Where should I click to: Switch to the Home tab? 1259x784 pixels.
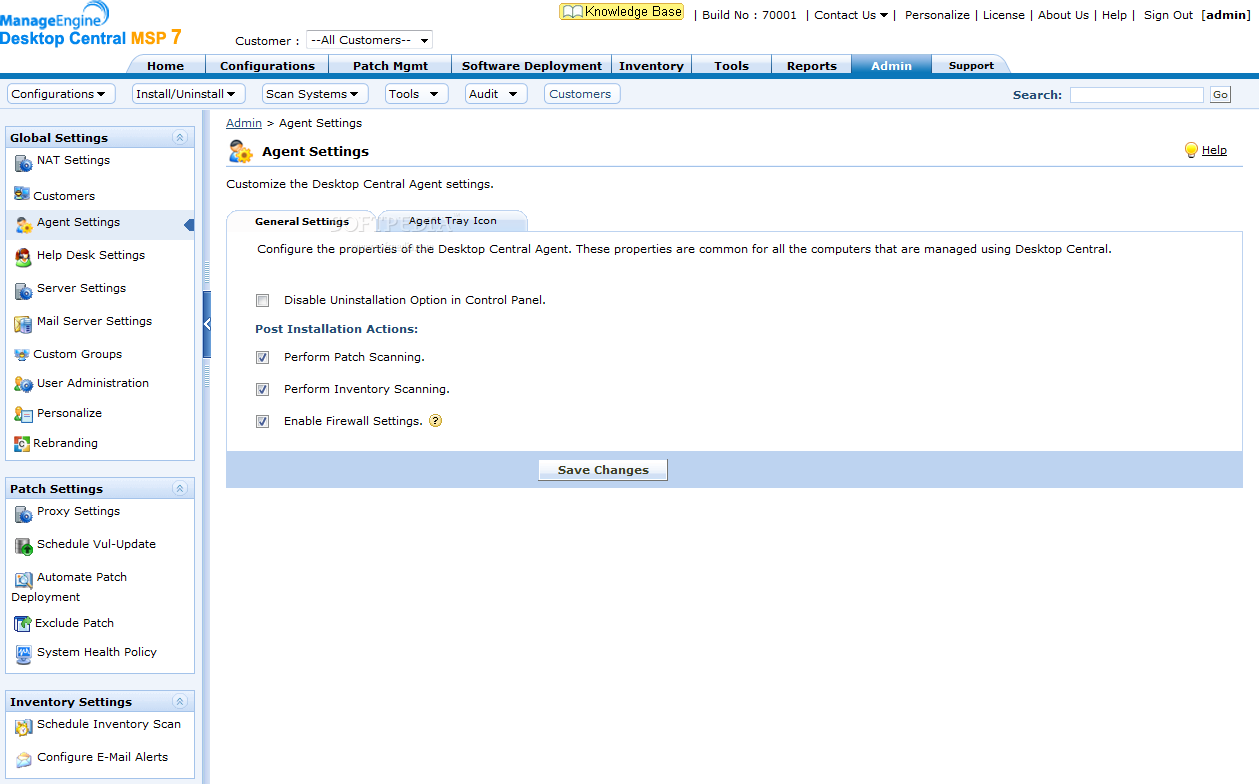coord(165,66)
